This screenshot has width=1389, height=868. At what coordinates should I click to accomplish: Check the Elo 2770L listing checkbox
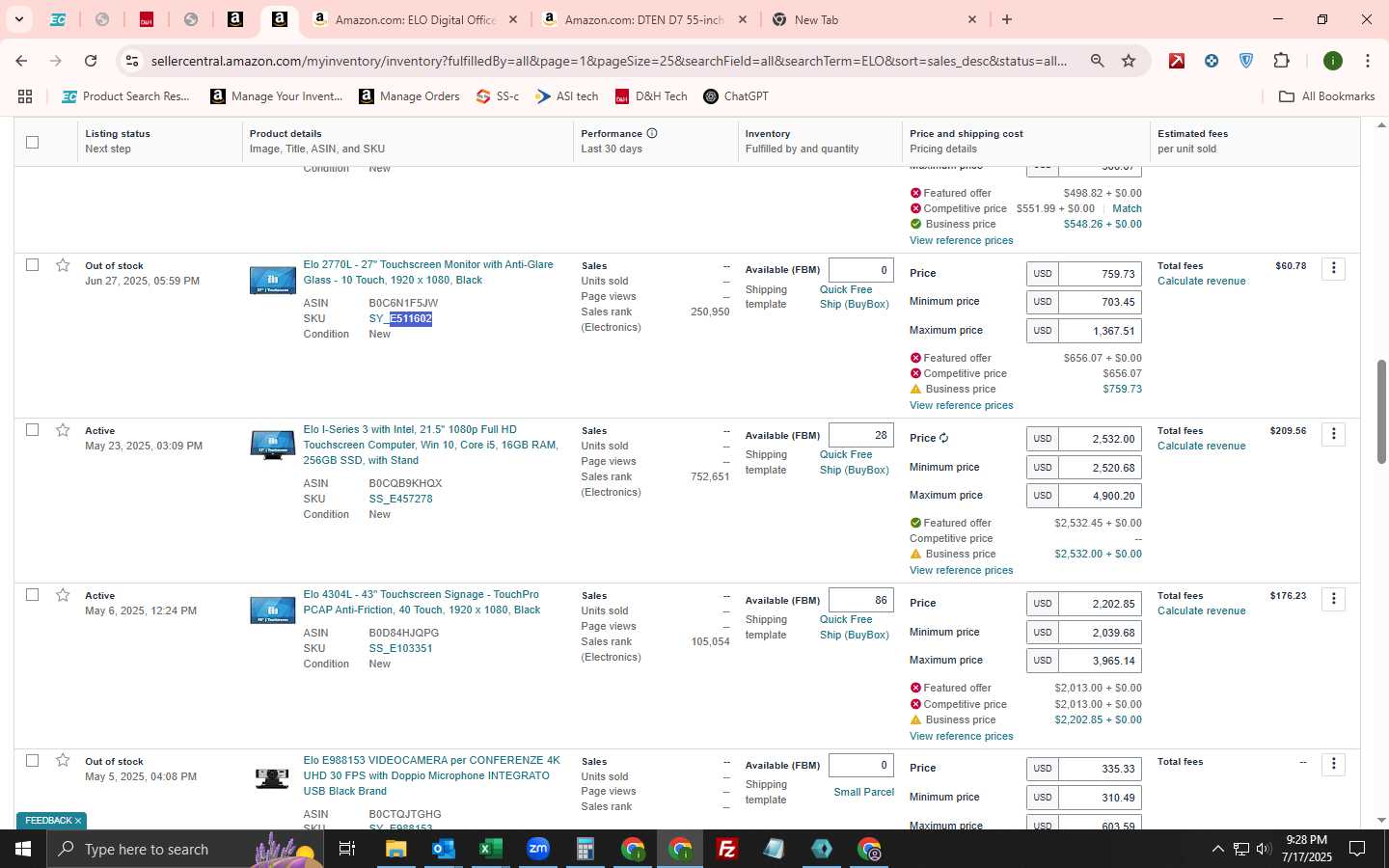pyautogui.click(x=32, y=264)
